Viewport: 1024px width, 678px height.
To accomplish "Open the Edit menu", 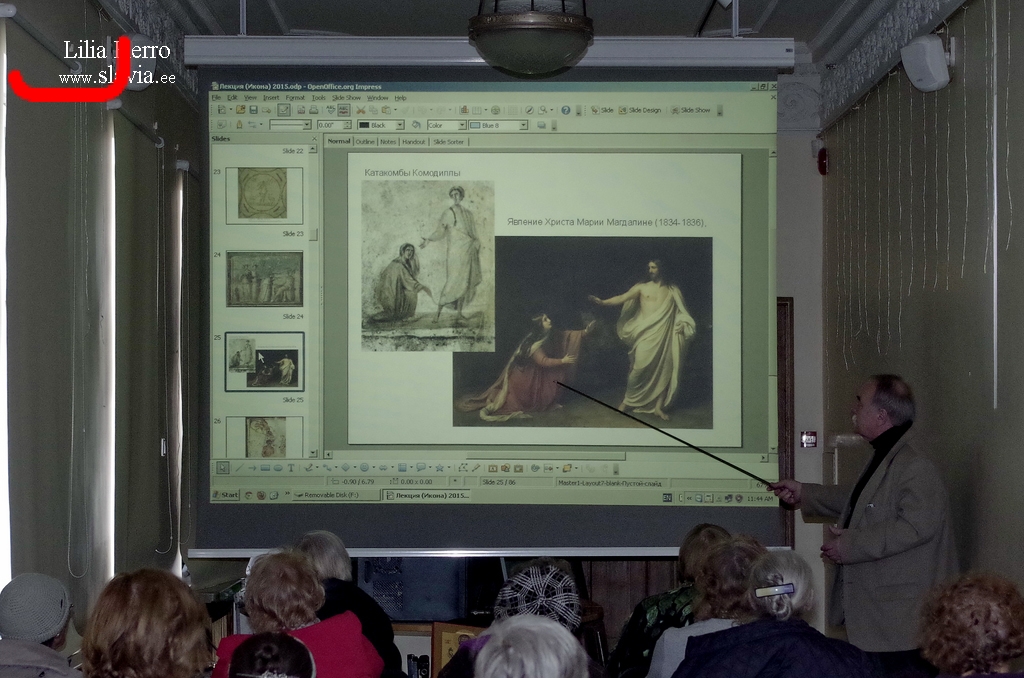I will tap(232, 98).
